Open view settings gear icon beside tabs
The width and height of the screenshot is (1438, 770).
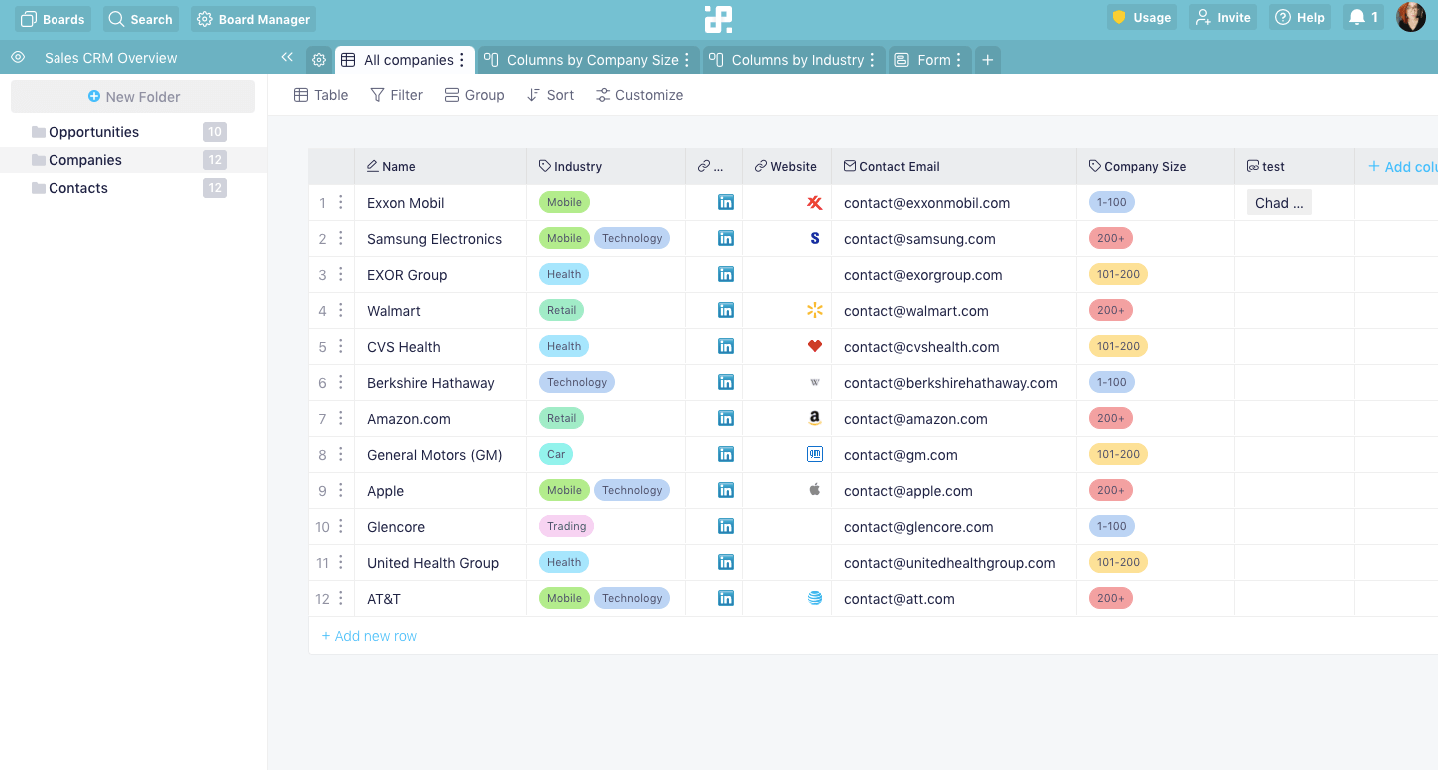tap(319, 60)
